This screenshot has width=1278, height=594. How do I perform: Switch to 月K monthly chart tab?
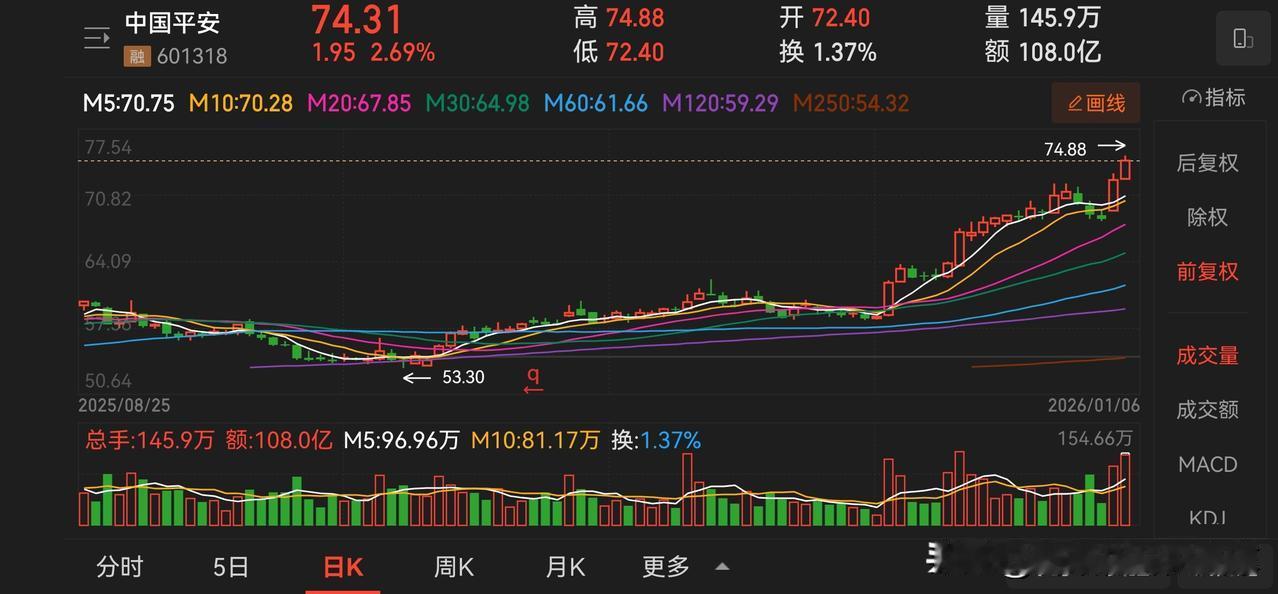[565, 567]
